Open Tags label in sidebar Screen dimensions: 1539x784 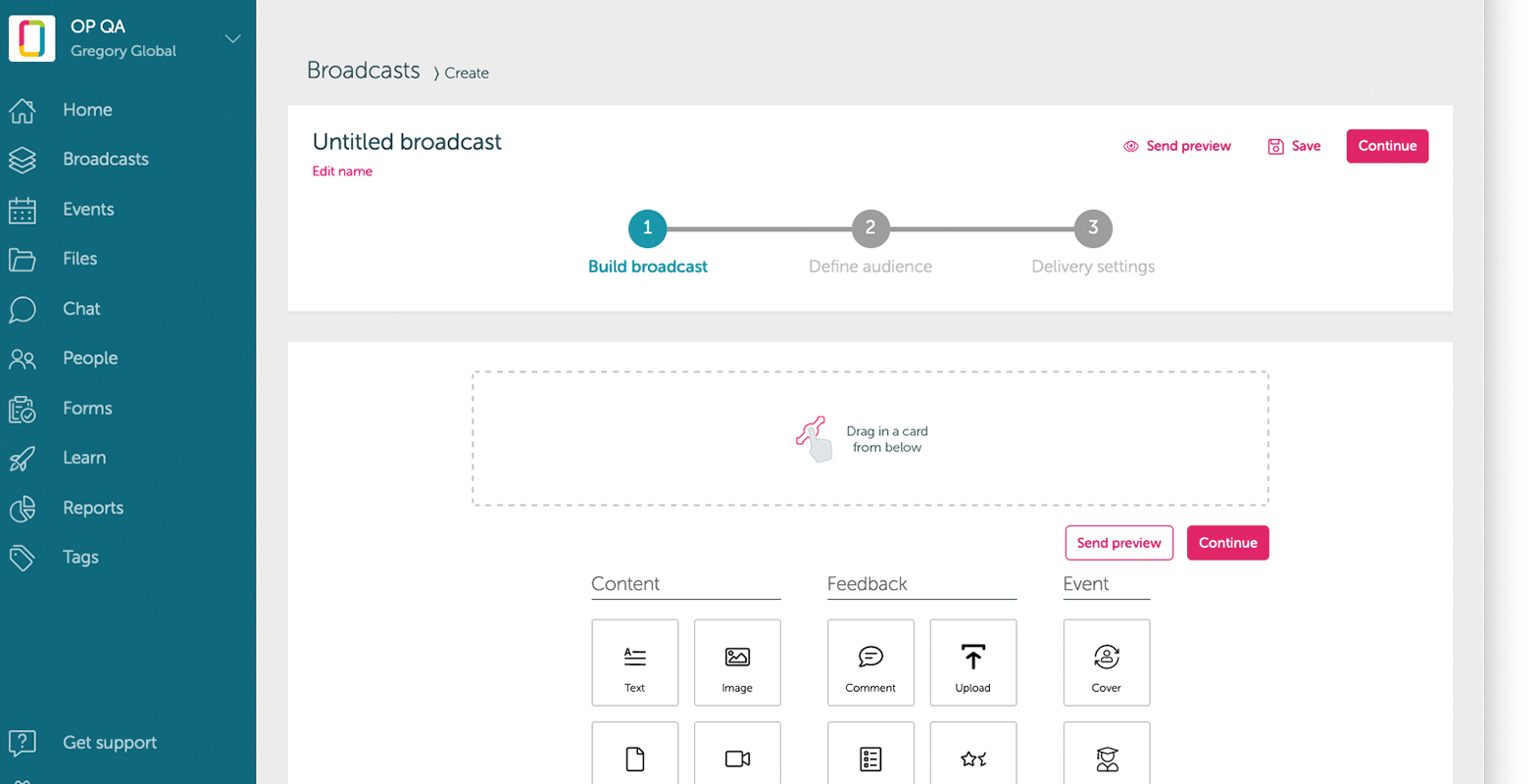click(80, 557)
